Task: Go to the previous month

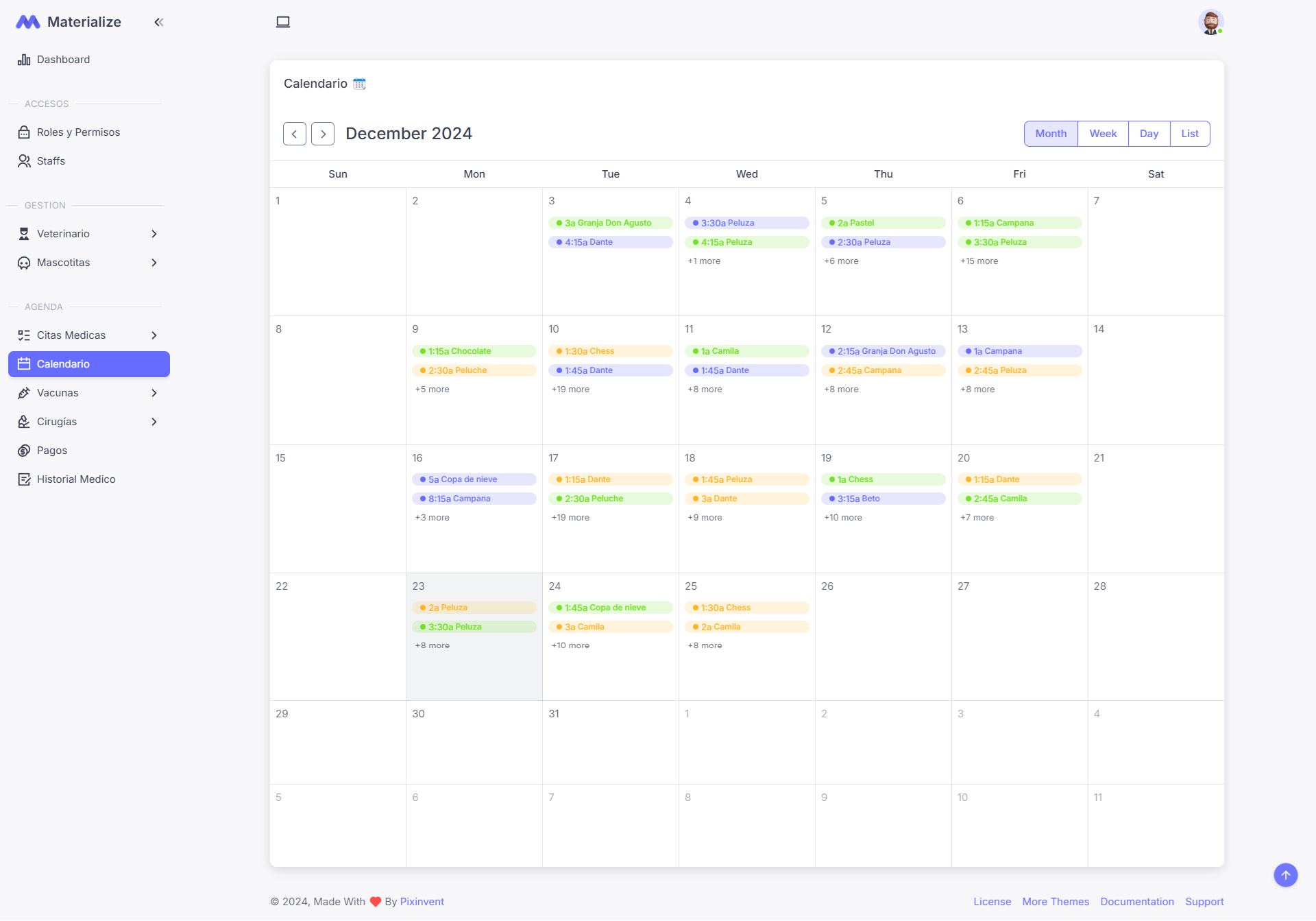Action: 294,133
